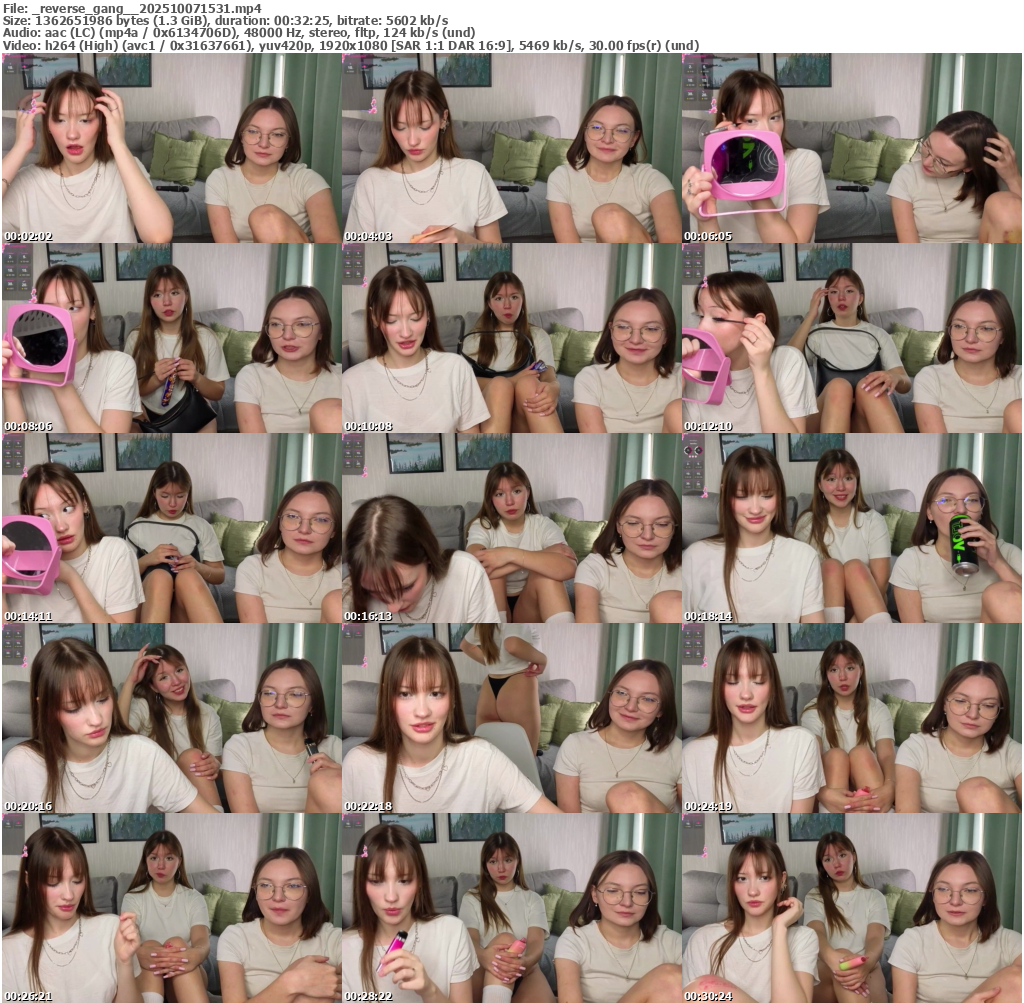Open the thumbnail stamped 00:26:21
This screenshot has height=1003, width=1024.
pyautogui.click(x=172, y=908)
